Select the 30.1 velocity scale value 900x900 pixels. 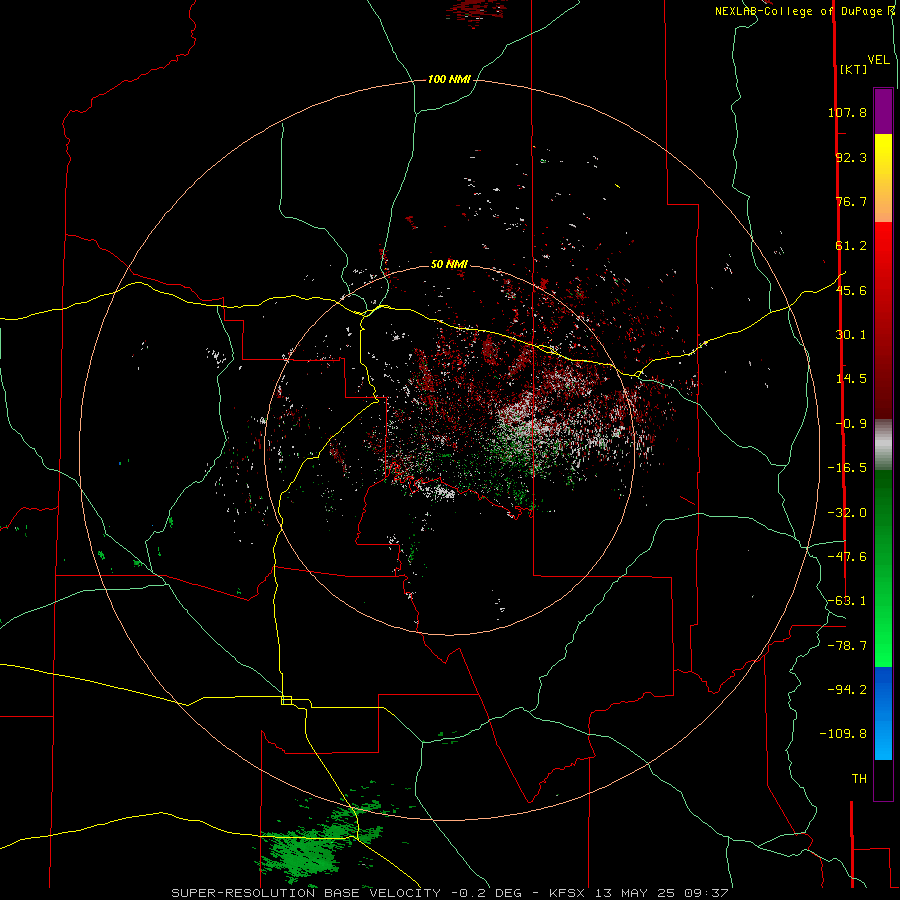pyautogui.click(x=851, y=335)
